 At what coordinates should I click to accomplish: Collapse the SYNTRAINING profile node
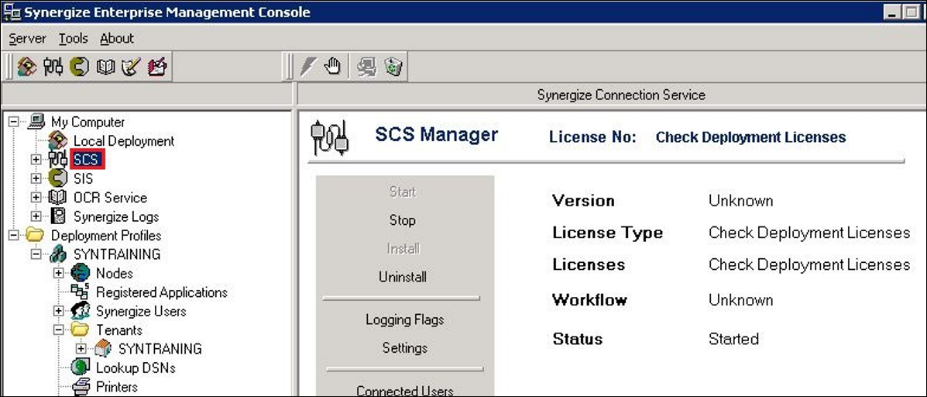point(37,254)
